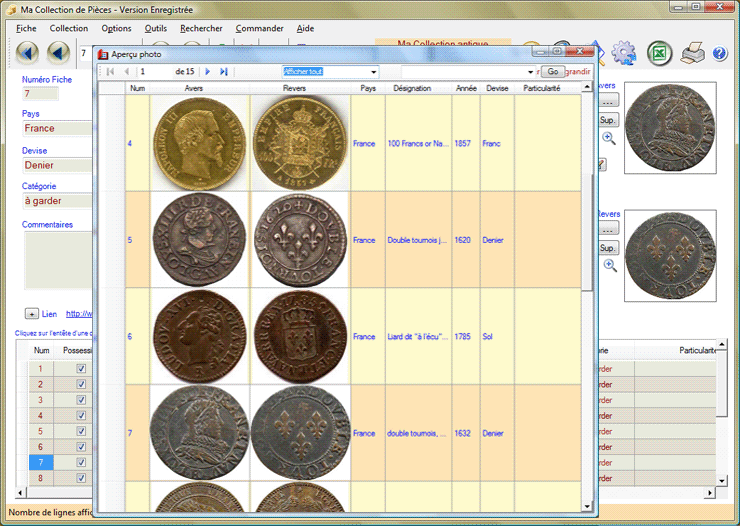Open the http:// link next to Lien
The image size is (740, 526).
point(79,314)
